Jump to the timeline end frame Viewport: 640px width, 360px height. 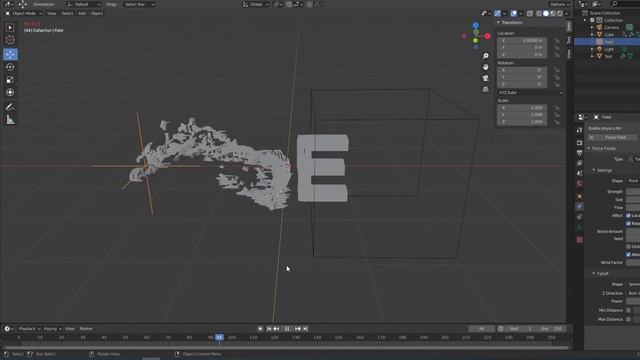coord(305,329)
